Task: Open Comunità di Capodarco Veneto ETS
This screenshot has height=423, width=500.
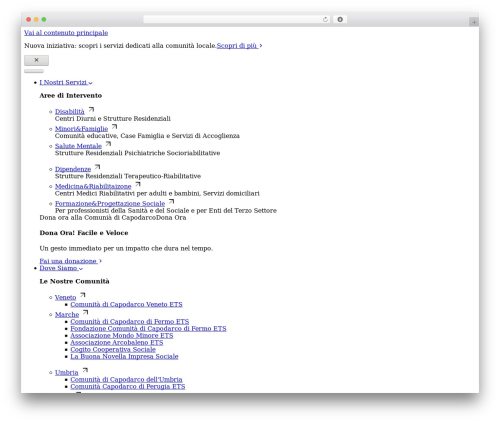Action: (126, 304)
